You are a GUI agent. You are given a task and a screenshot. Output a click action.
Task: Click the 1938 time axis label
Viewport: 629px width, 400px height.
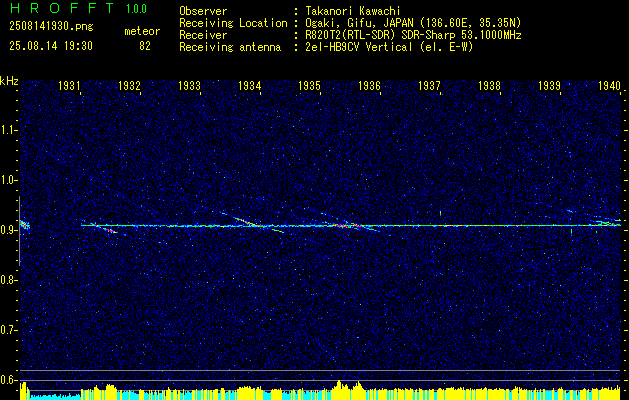pos(490,85)
